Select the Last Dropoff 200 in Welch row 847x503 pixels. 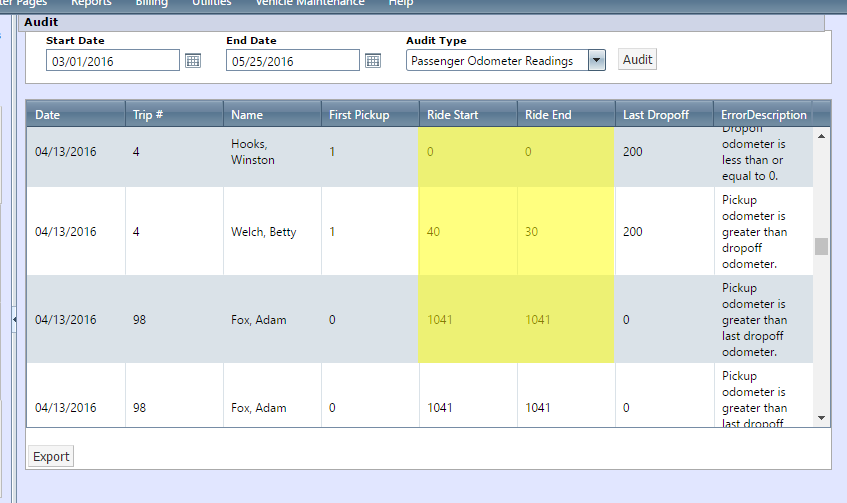(x=664, y=231)
